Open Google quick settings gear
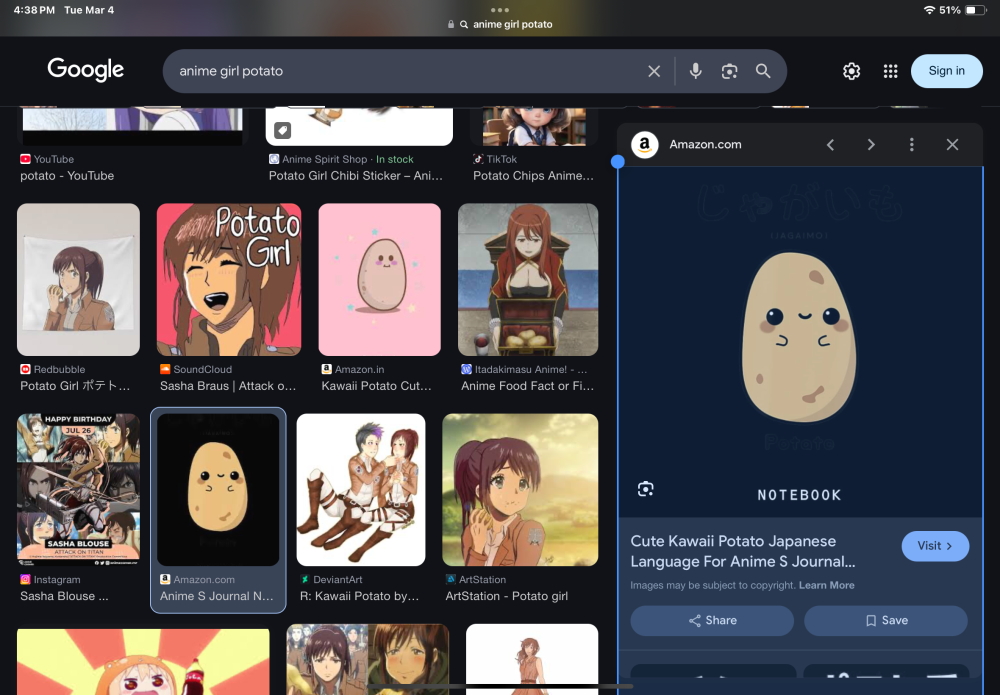The height and width of the screenshot is (695, 1000). [851, 71]
